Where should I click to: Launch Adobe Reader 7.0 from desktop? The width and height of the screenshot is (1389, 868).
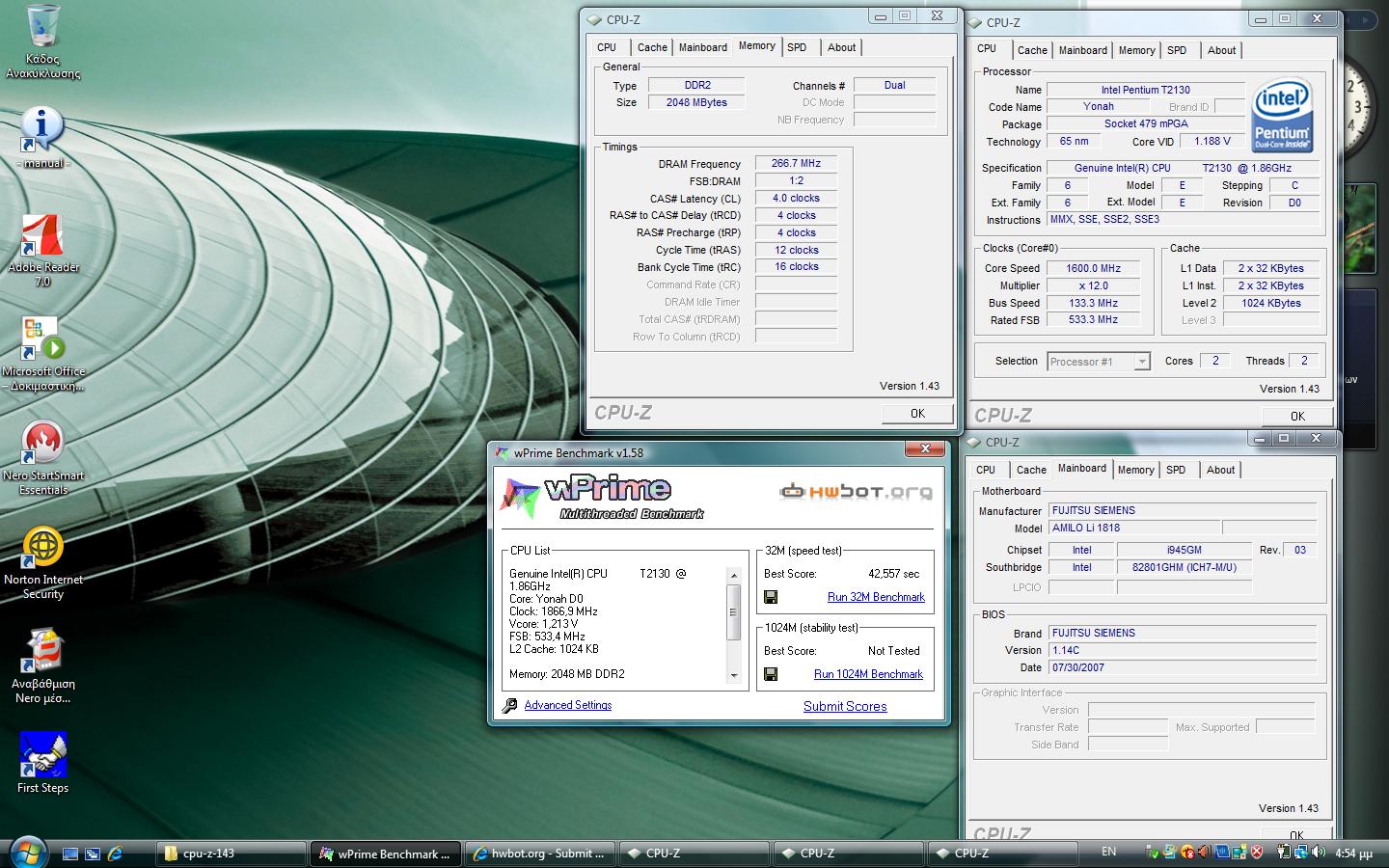(x=42, y=251)
